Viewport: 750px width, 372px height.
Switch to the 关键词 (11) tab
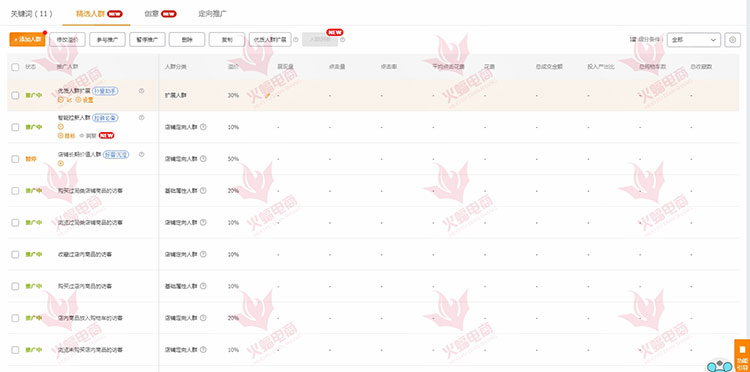32,13
